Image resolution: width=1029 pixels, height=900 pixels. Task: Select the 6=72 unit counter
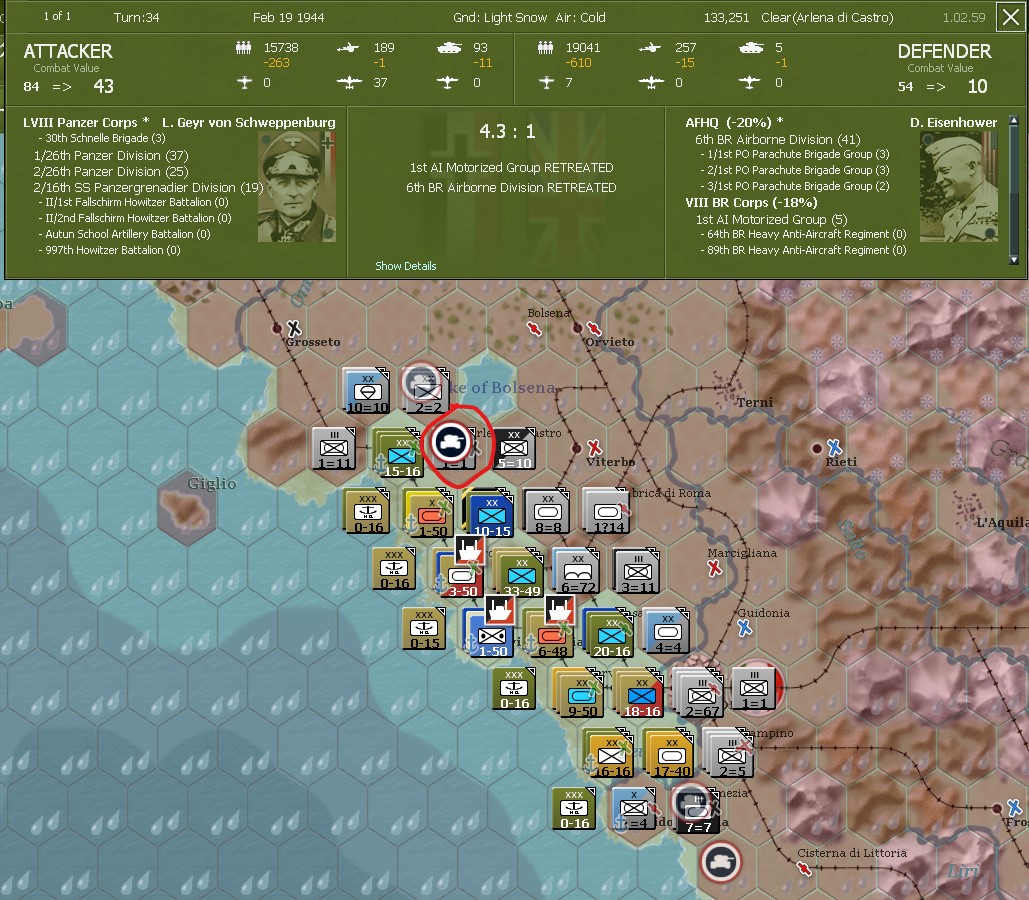[x=577, y=571]
